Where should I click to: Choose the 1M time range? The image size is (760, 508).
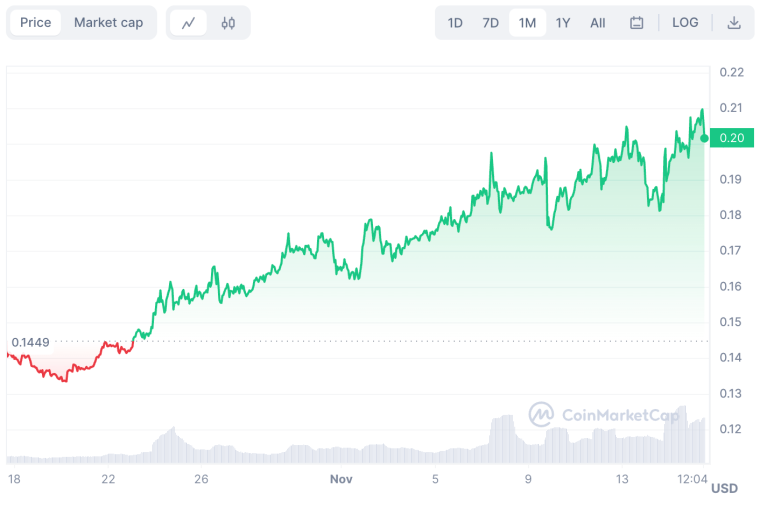[527, 23]
